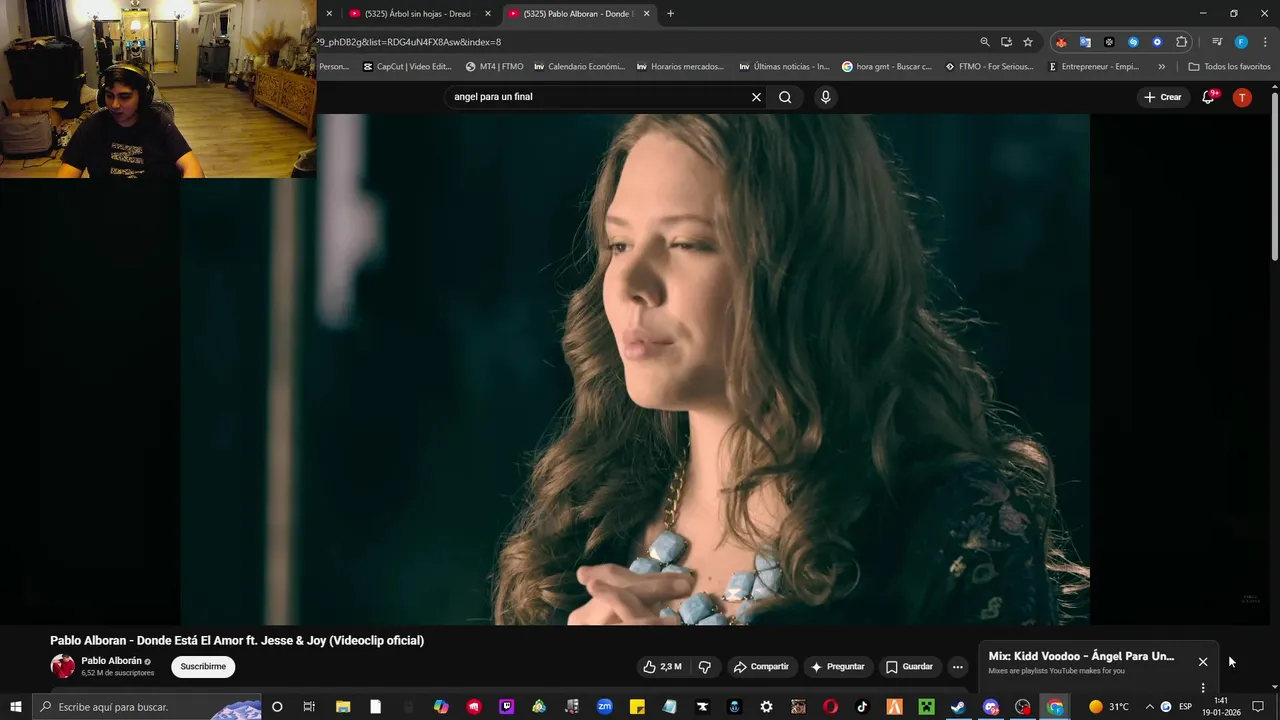
Task: Open Discord from the taskbar
Action: click(x=990, y=707)
